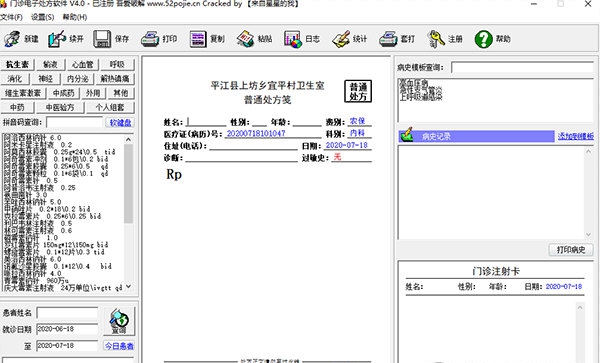
Task: Click the 门诊注射卡 date 2020-07-18
Action: (564, 286)
